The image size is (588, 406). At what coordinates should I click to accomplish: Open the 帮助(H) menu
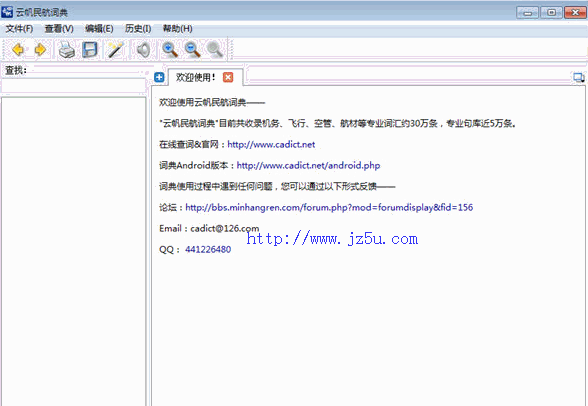tap(177, 29)
